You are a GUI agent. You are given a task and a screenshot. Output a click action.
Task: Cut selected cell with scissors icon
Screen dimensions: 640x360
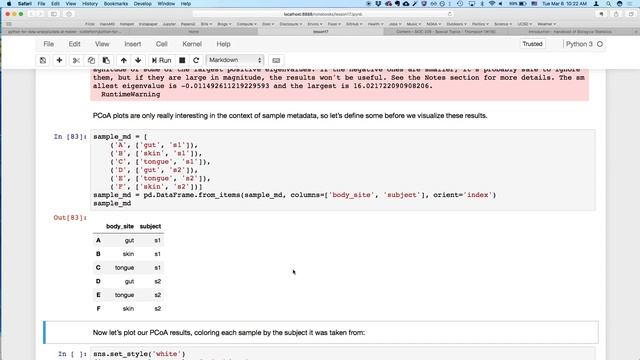tap(76, 60)
